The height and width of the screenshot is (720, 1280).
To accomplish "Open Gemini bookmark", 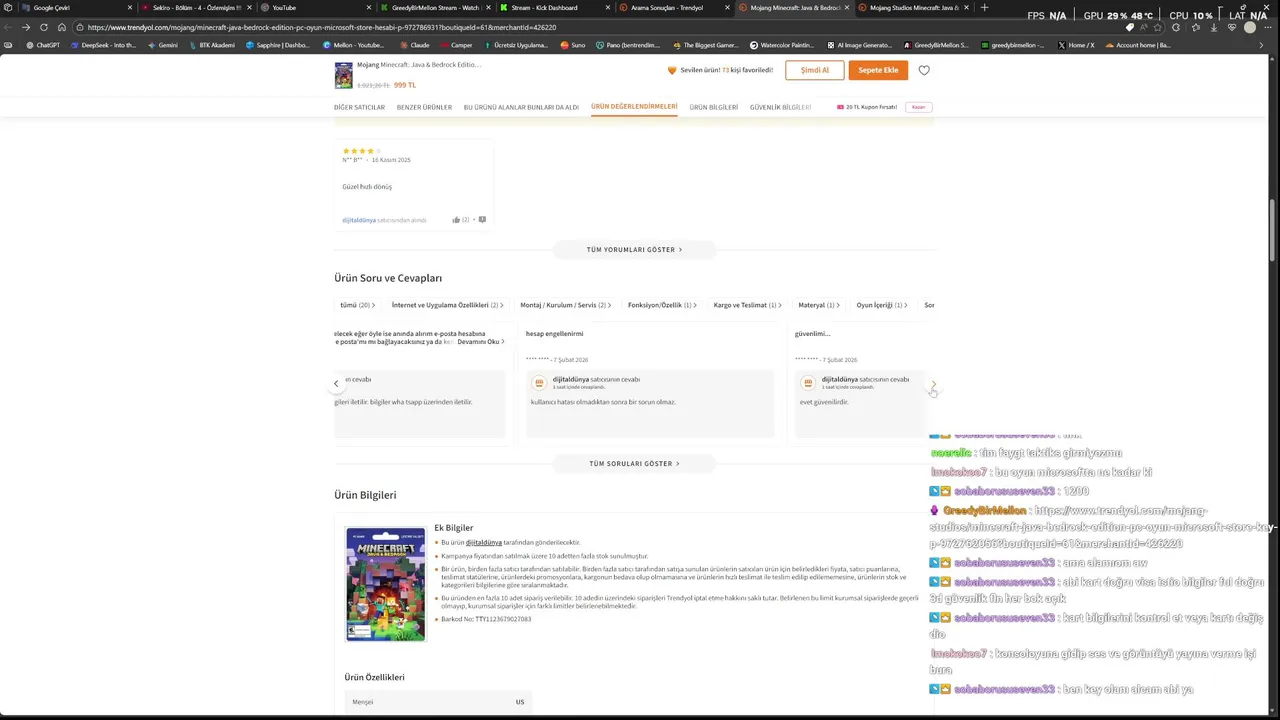I will coord(162,45).
